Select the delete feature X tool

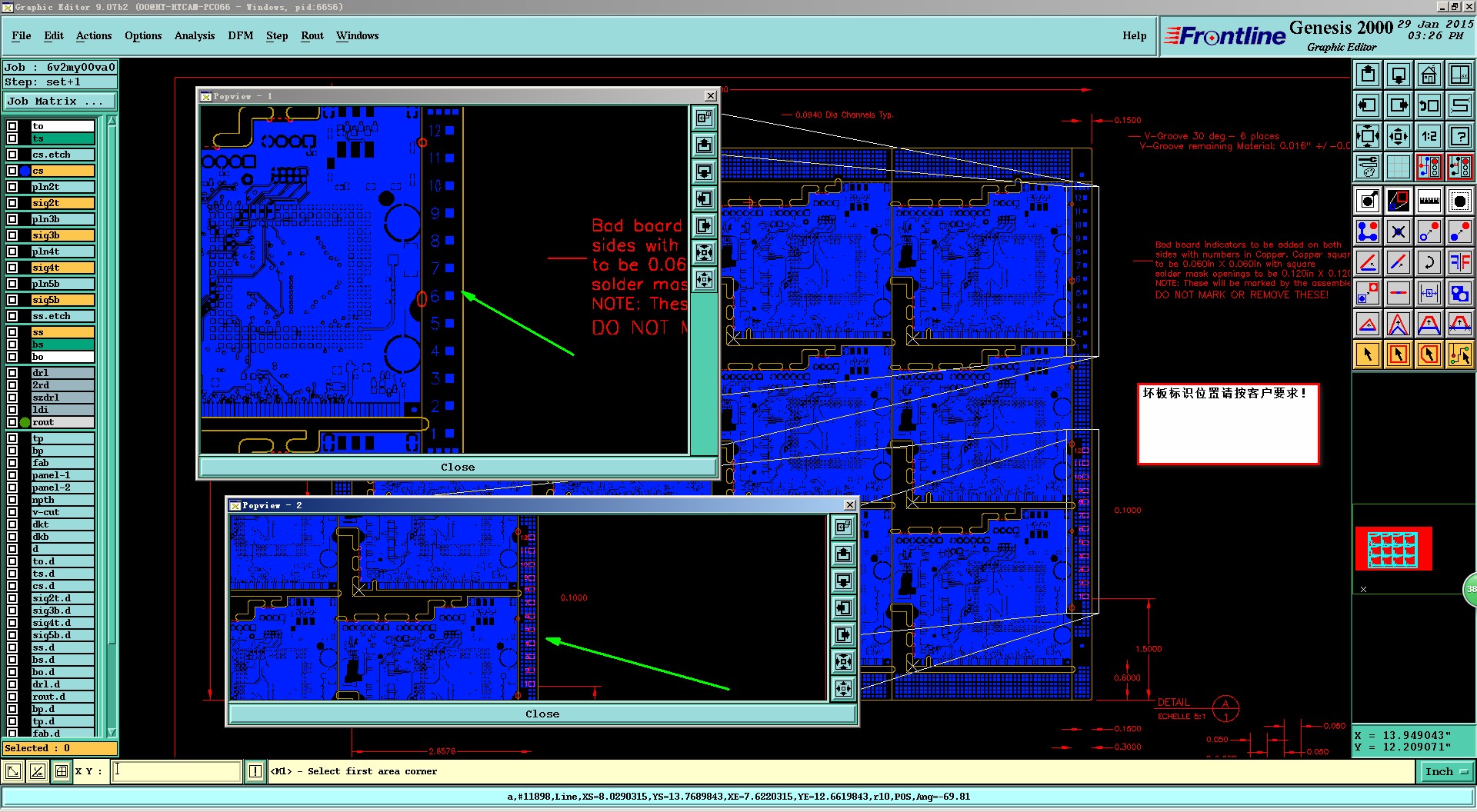pos(1399,231)
